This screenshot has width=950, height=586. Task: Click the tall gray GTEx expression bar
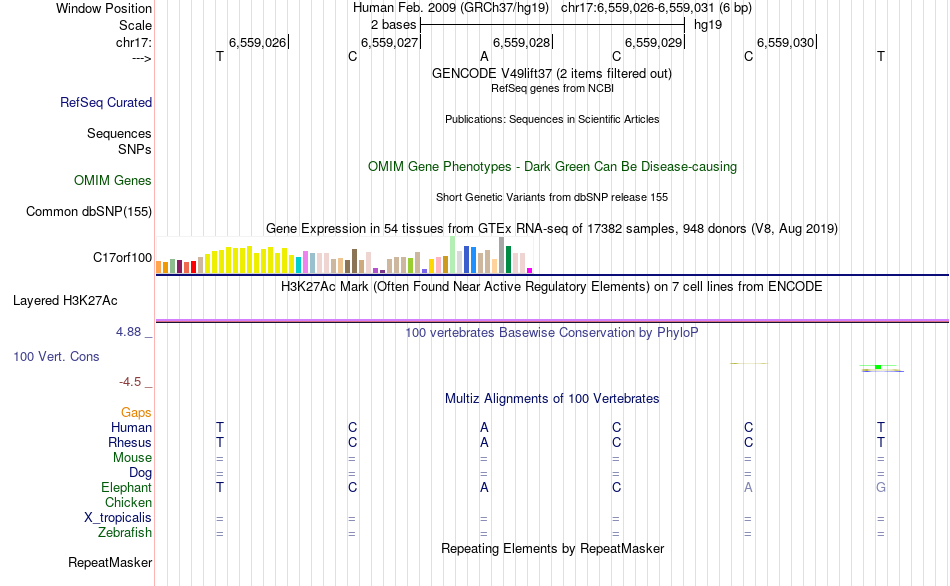(502, 255)
